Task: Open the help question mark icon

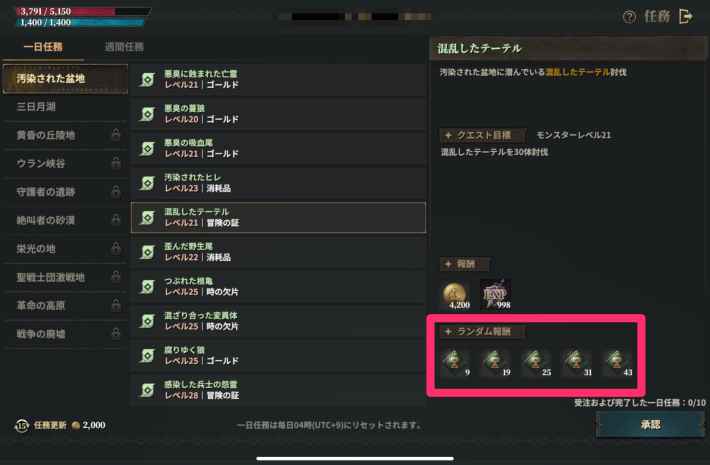Action: click(629, 17)
